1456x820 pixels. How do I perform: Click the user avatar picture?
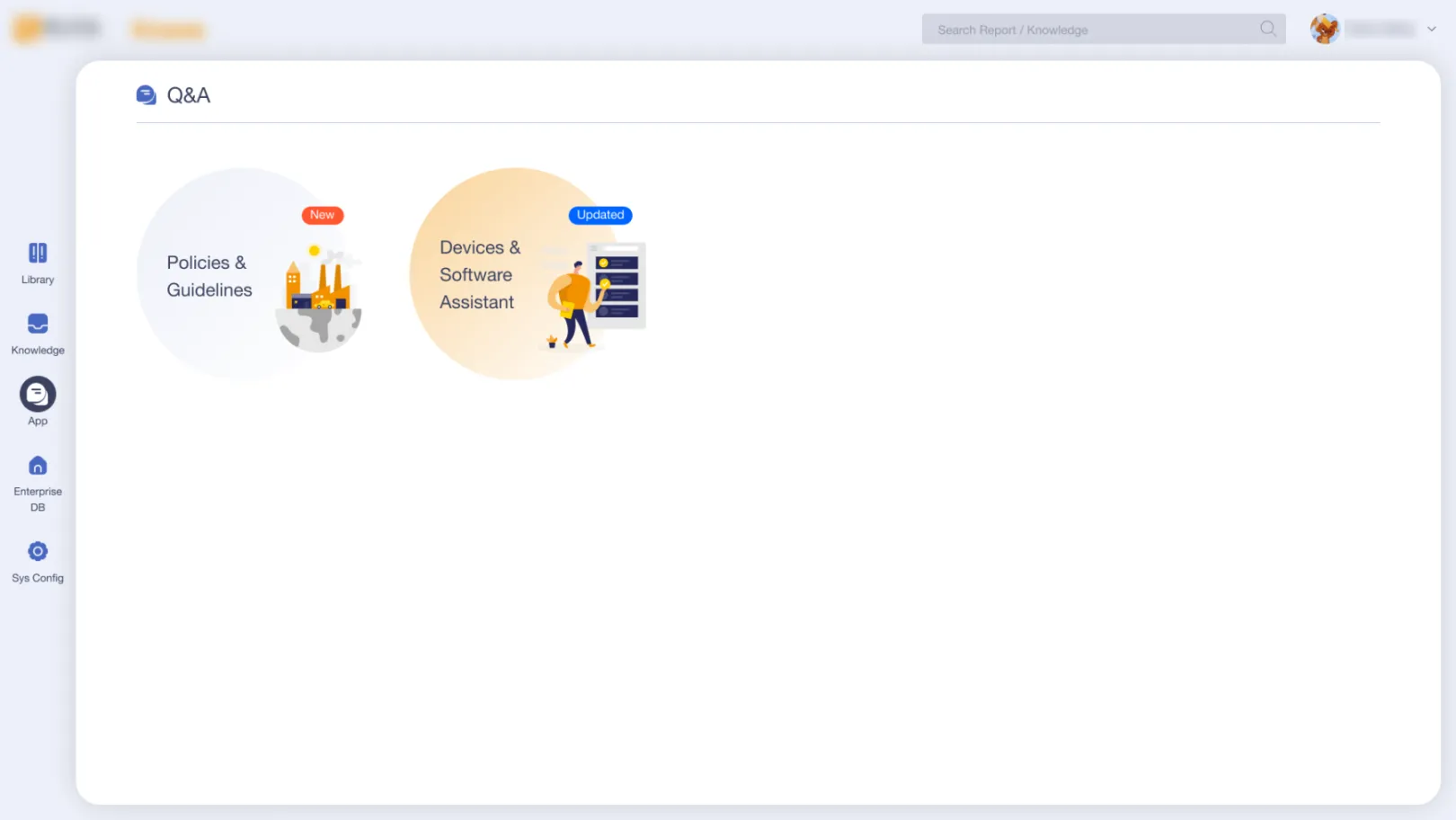[1325, 29]
